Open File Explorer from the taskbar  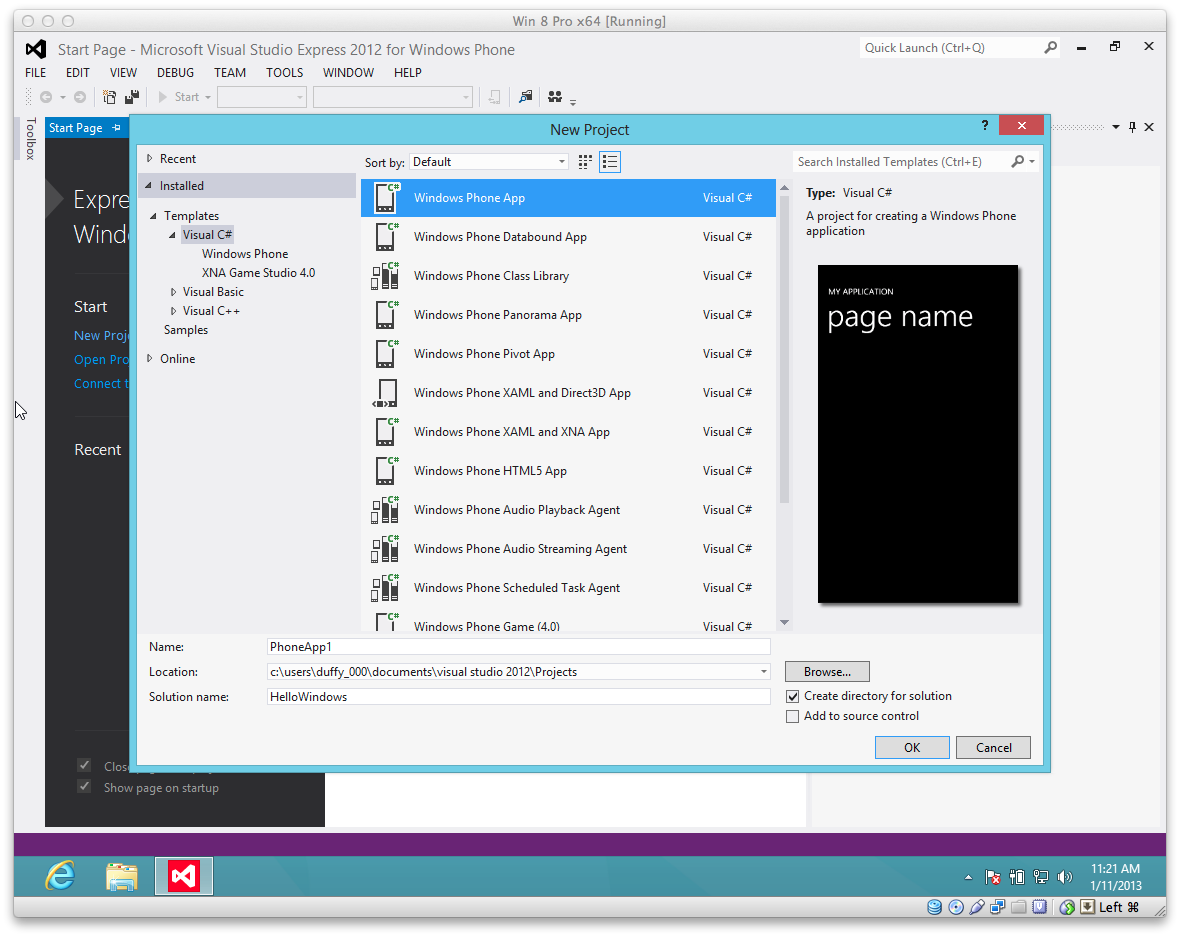point(122,876)
